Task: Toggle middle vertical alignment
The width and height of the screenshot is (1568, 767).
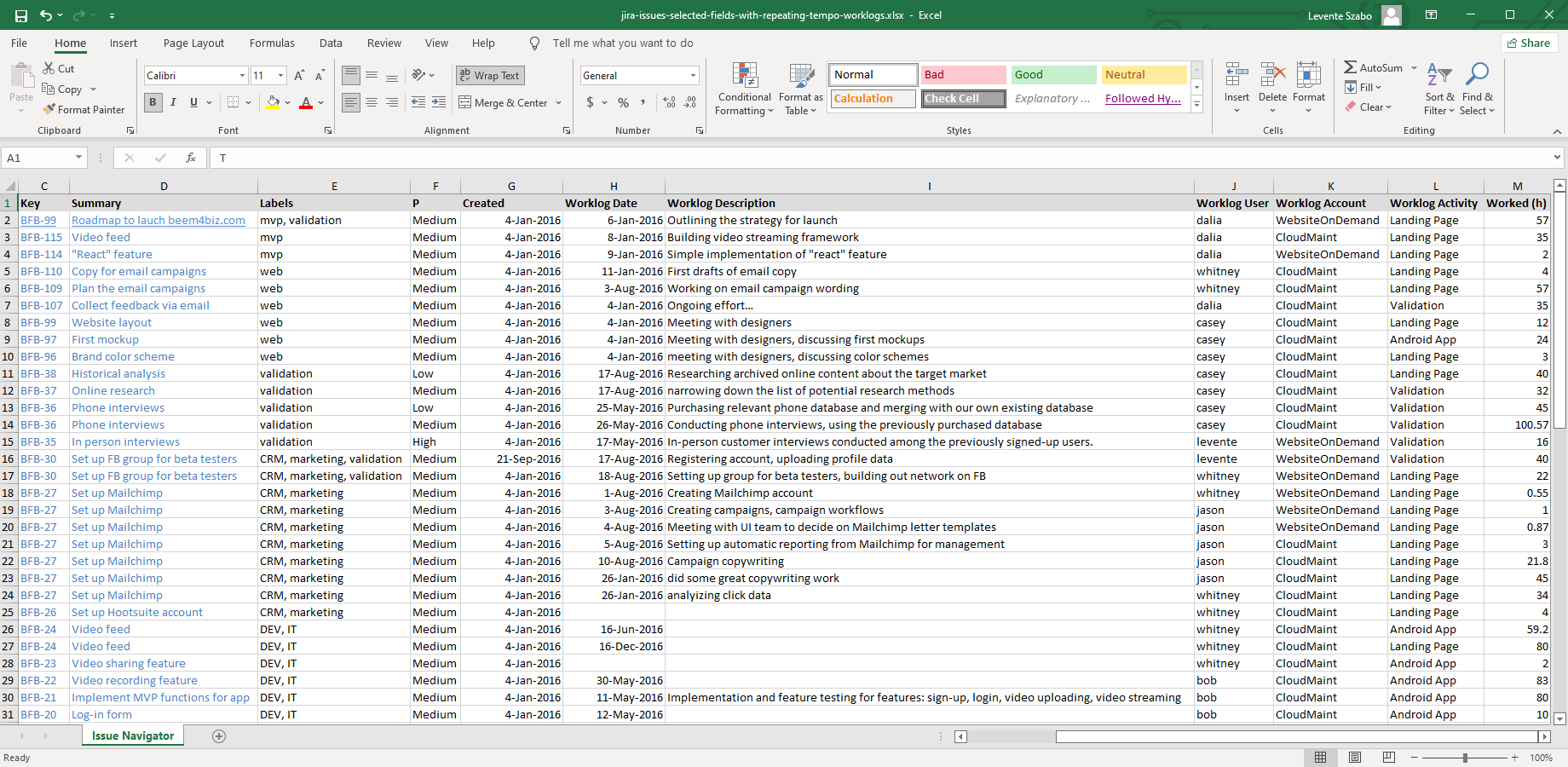Action: tap(372, 76)
